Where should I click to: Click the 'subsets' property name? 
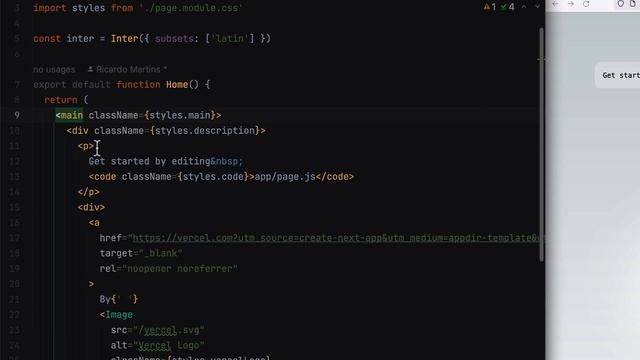(174, 39)
